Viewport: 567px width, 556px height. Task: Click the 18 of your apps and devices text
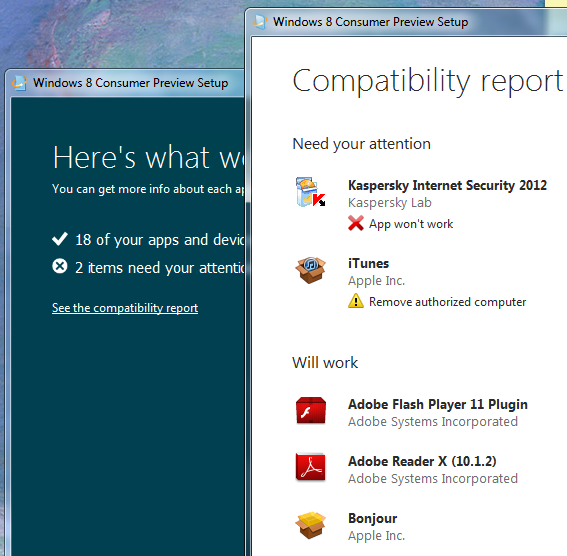[x=160, y=240]
